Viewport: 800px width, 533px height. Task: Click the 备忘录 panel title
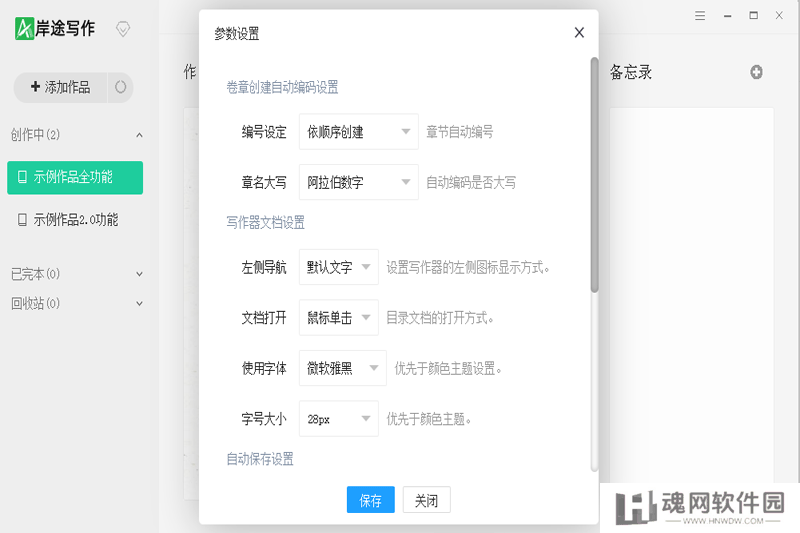pos(631,72)
